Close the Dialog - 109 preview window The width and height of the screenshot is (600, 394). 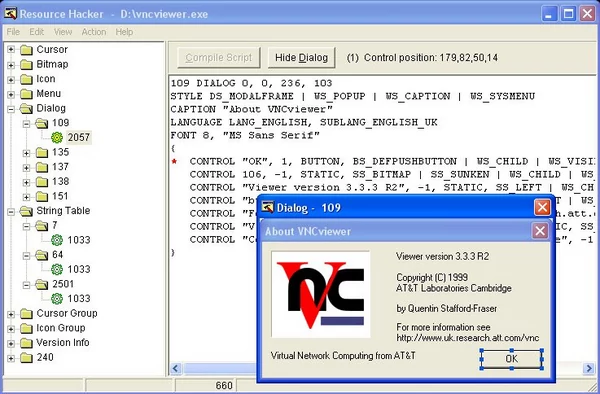542,208
